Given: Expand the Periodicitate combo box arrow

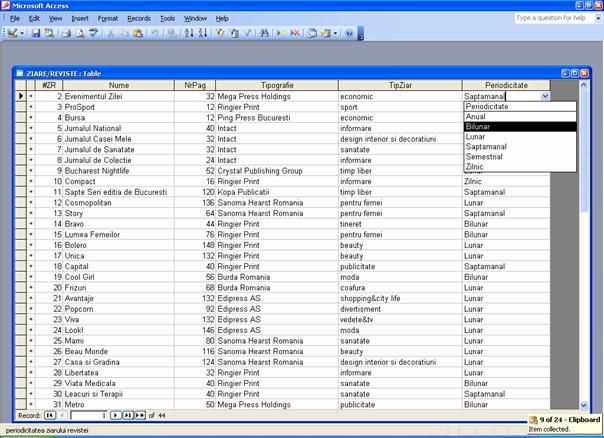Looking at the screenshot, I should tap(545, 96).
